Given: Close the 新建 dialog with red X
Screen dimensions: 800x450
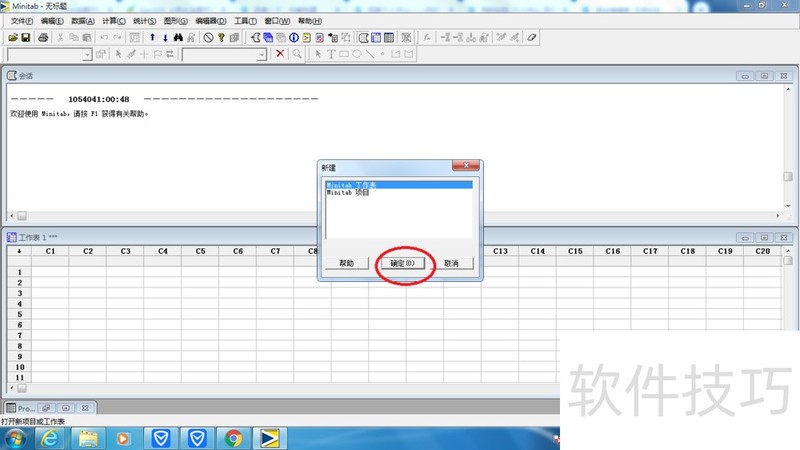Looking at the screenshot, I should (465, 166).
